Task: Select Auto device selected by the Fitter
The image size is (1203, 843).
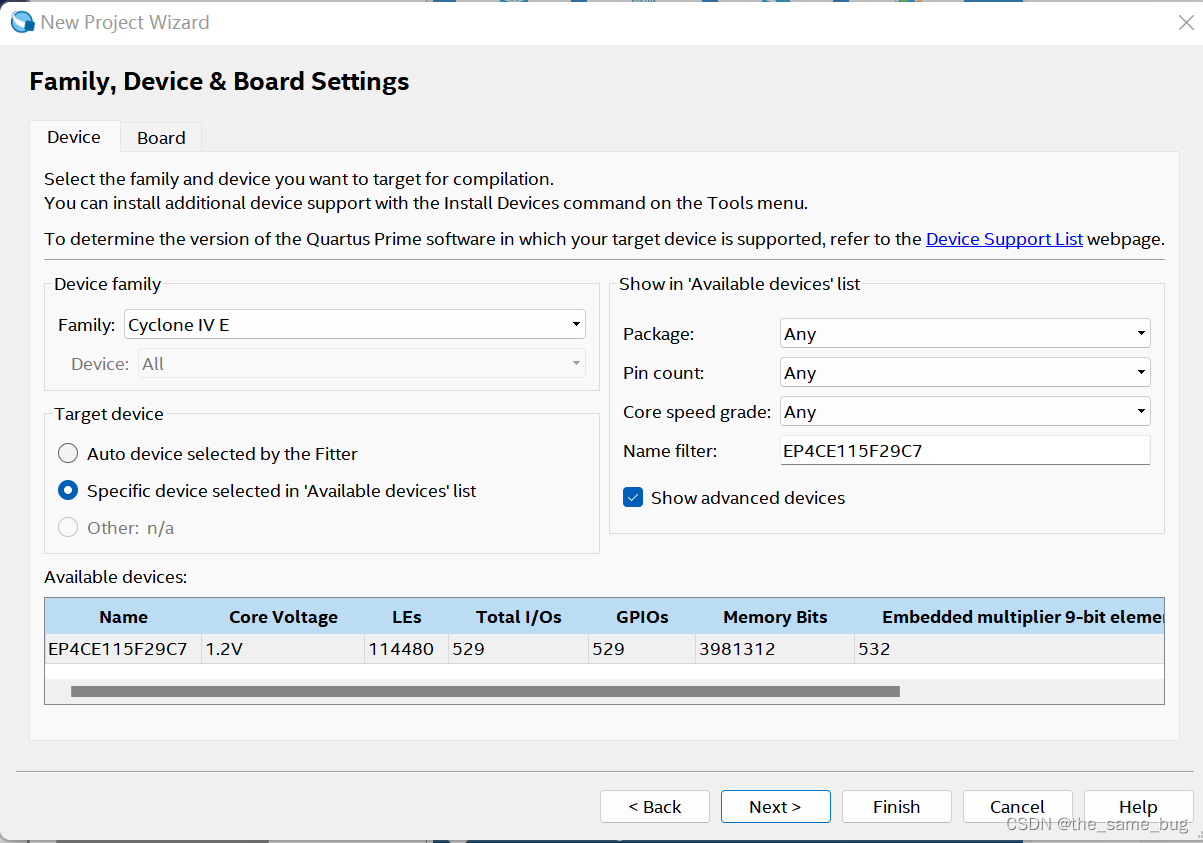Action: (68, 453)
